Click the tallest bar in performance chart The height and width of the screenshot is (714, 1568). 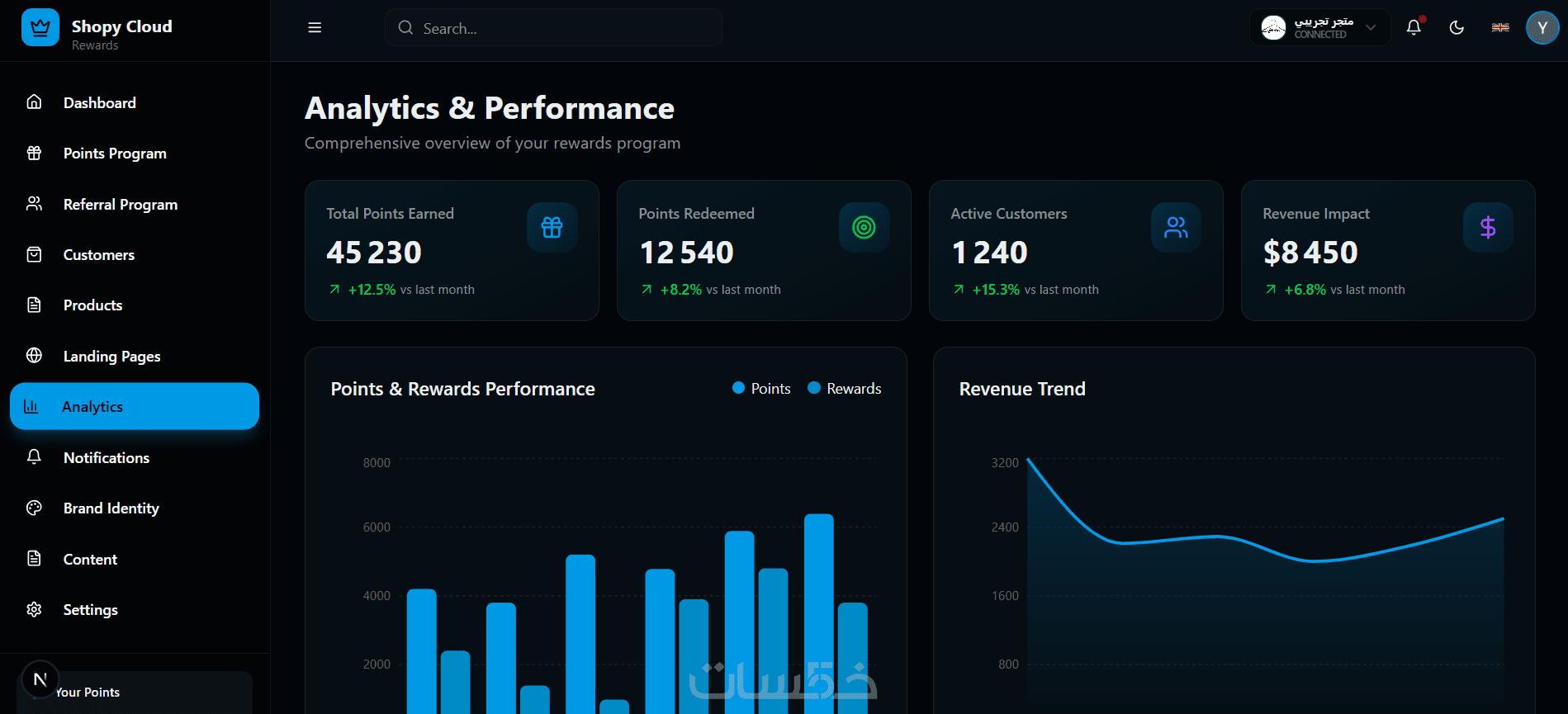point(818,613)
